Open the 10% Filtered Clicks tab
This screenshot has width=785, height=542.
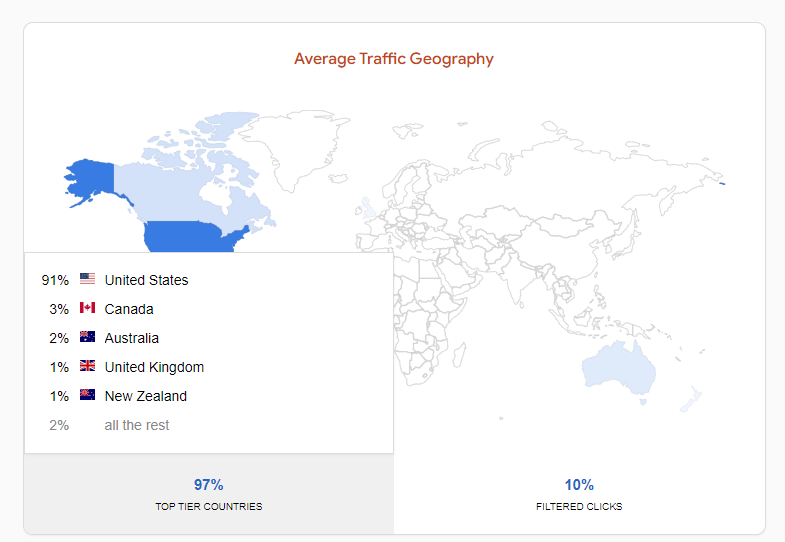[x=579, y=494]
